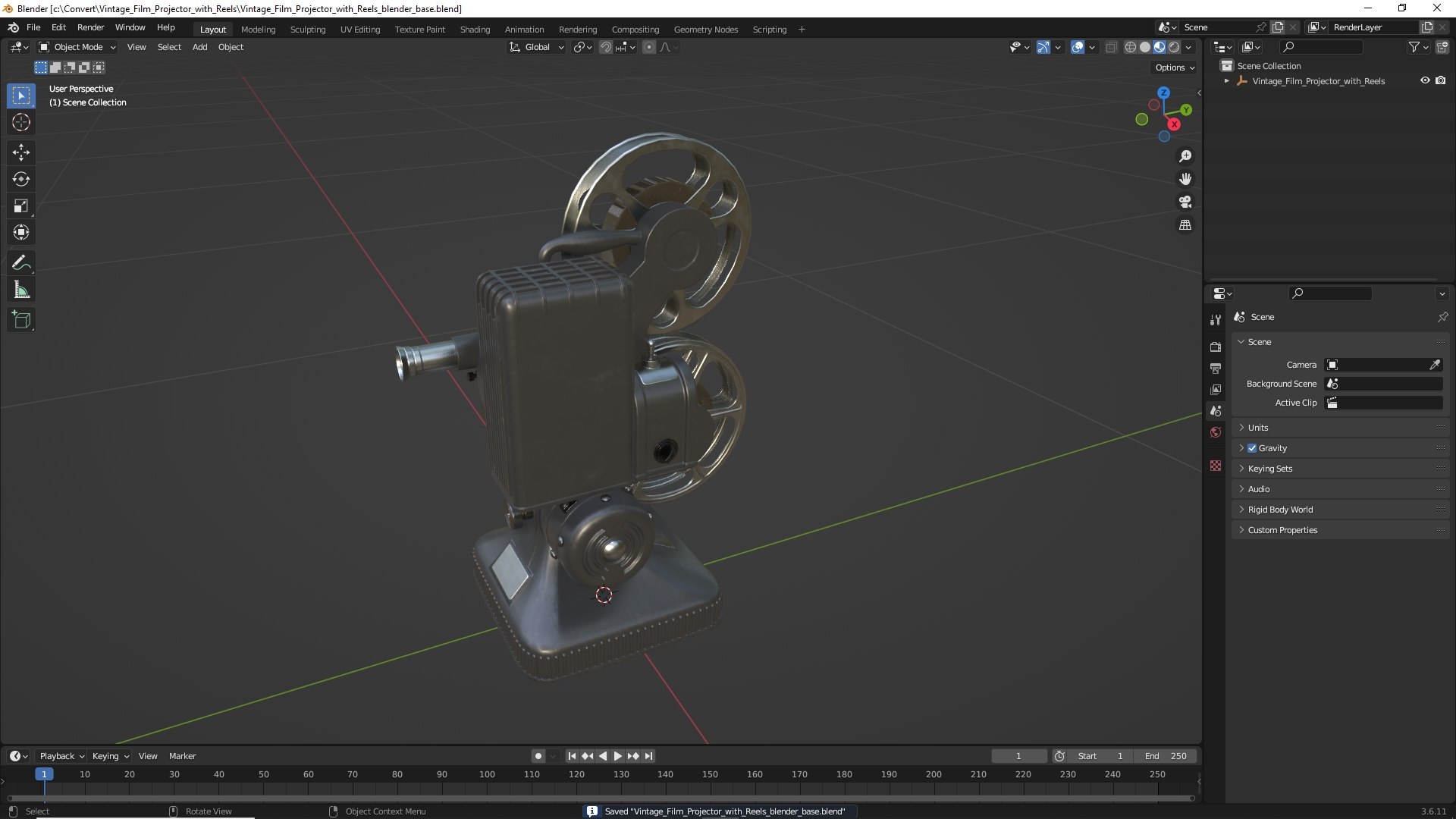Click the Zoom view icon in viewport
Screen dimensions: 1456x819
click(1185, 156)
